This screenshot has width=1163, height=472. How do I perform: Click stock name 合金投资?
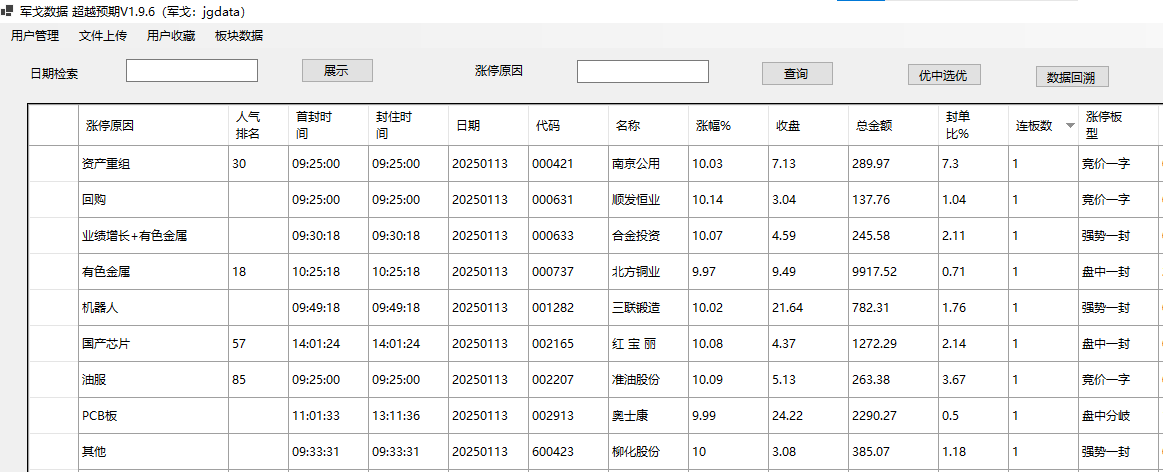coord(649,236)
